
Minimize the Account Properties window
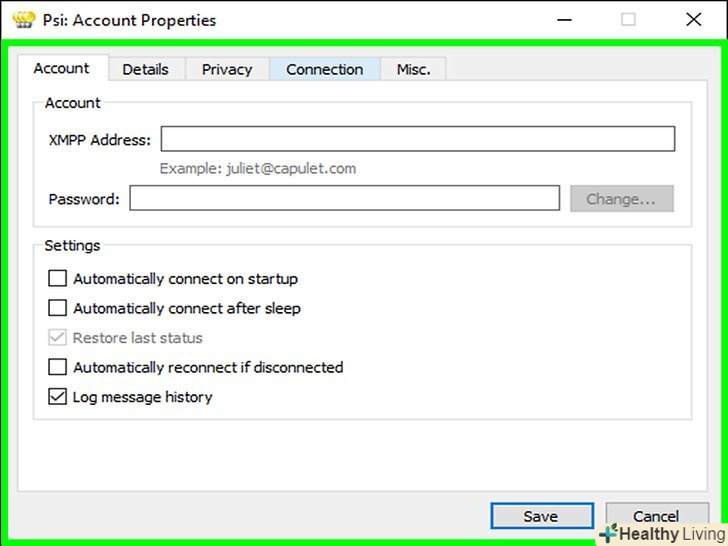click(564, 20)
